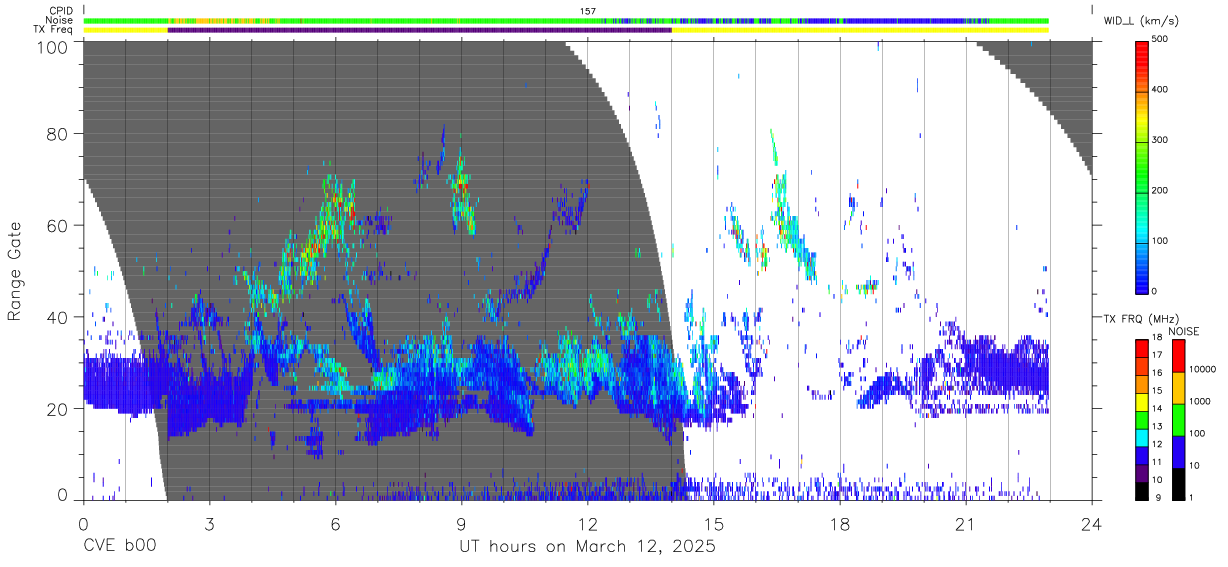Click the Noise status strip above the plot
The image size is (1228, 567).
pyautogui.click(x=566, y=20)
